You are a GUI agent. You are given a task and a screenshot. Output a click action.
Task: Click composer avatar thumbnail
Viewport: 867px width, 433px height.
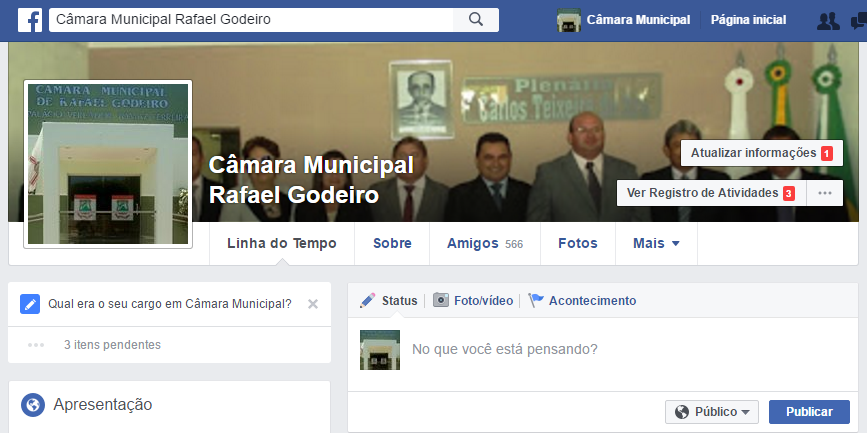coord(380,350)
